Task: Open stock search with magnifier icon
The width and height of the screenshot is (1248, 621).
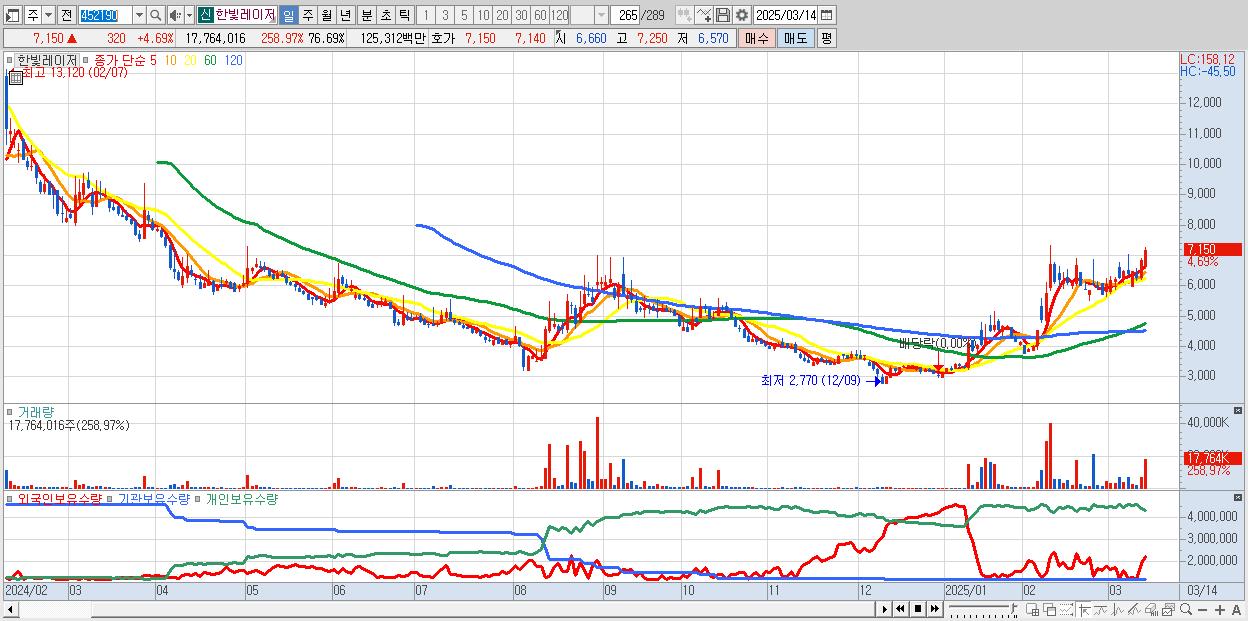Action: point(156,15)
